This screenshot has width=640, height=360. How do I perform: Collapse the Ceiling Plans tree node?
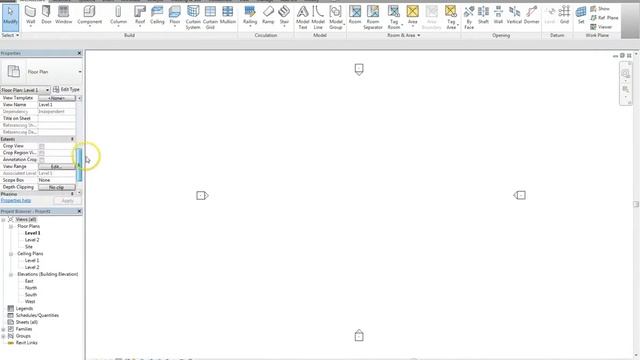[x=11, y=254]
